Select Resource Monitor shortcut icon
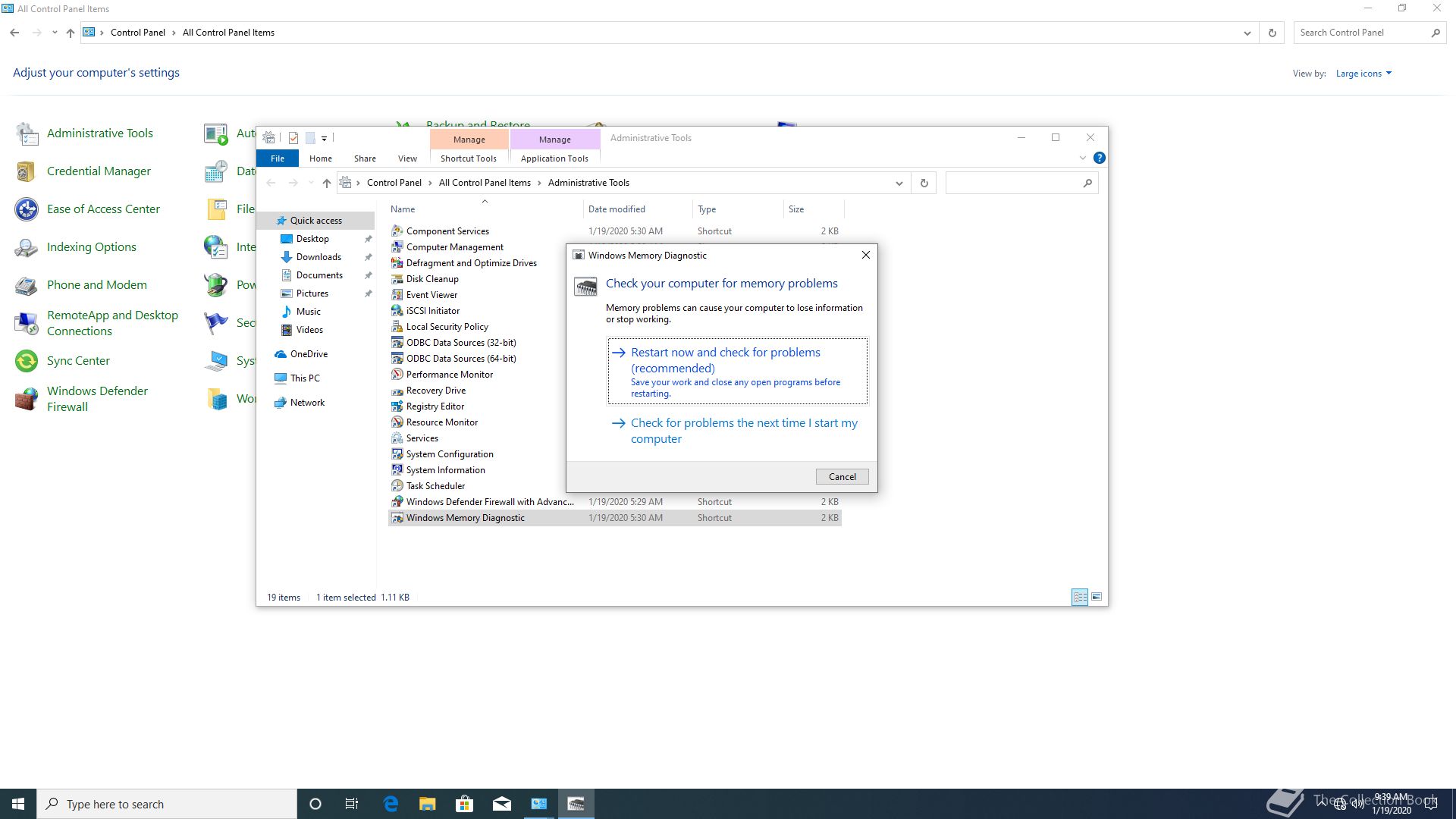 tap(397, 422)
